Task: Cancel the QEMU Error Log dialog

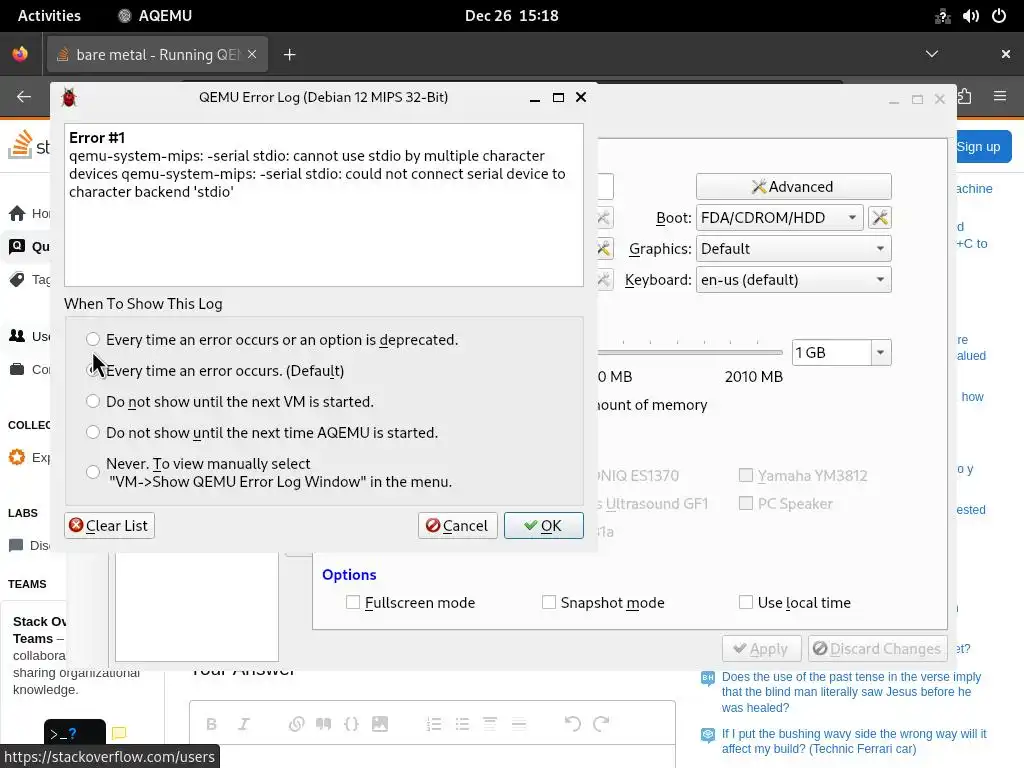Action: point(457,526)
